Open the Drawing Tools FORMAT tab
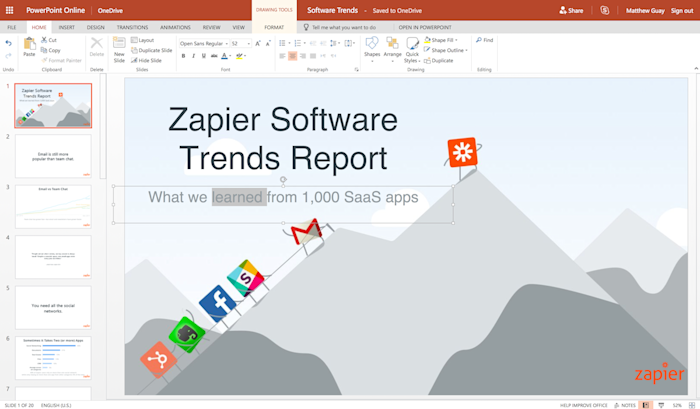This screenshot has width=700, height=409. pos(274,27)
